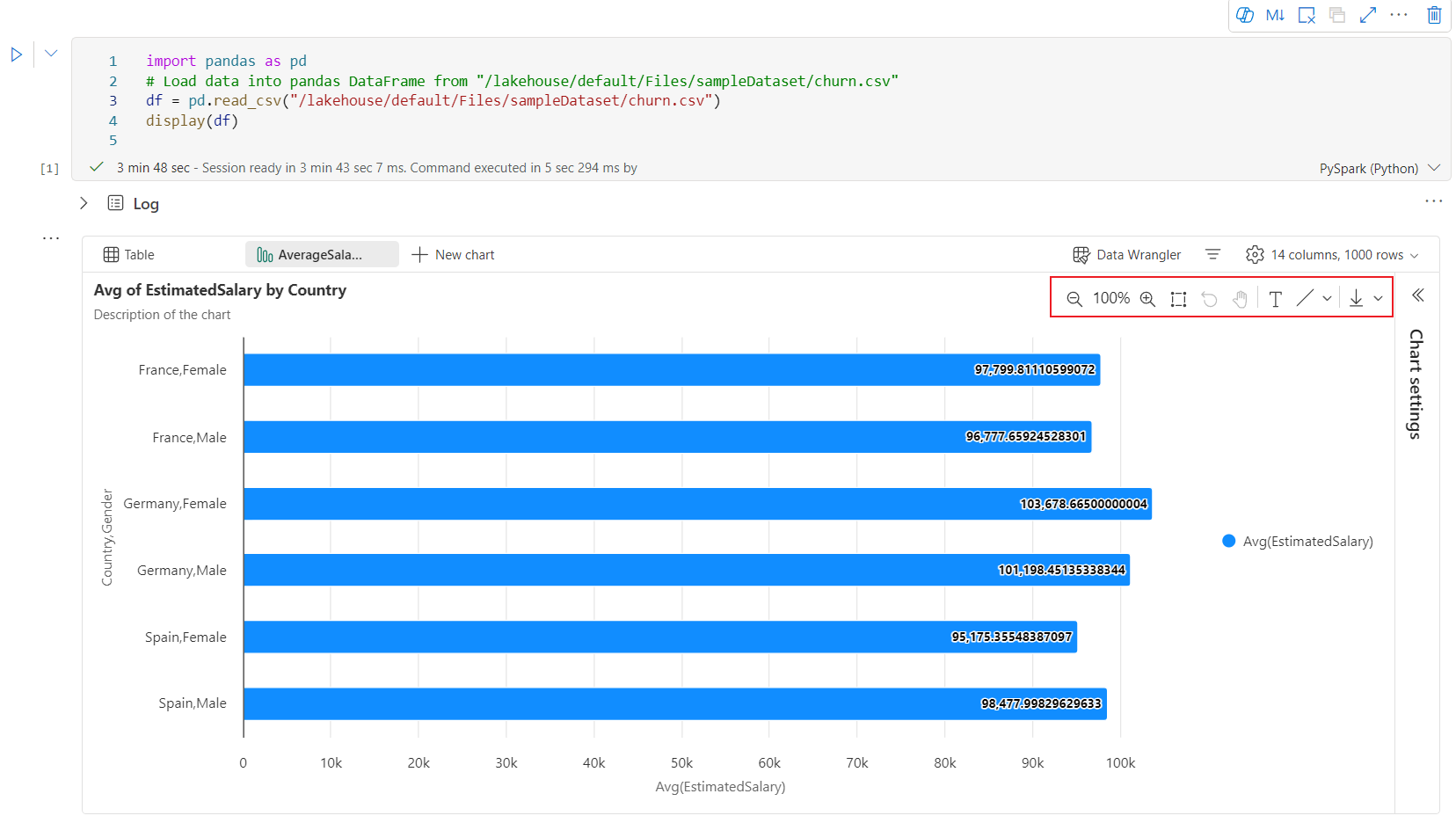1456x823 pixels.
Task: Delete the code cell
Action: [1434, 15]
